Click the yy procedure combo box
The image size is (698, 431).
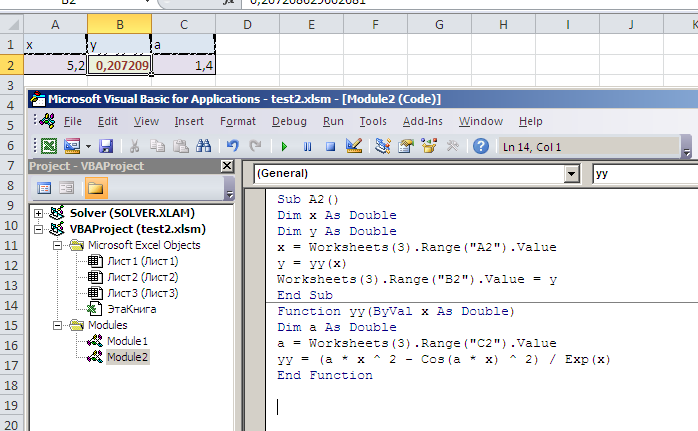[645, 174]
